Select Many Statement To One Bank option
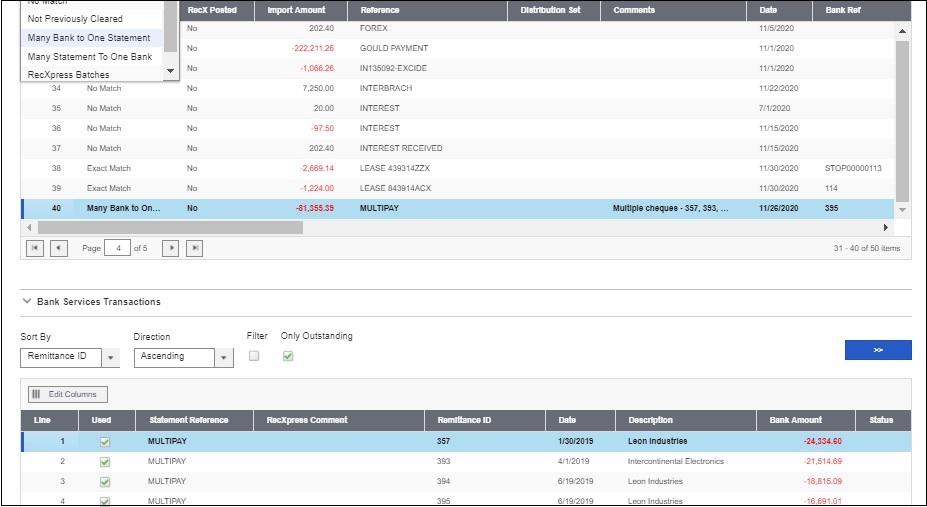This screenshot has width=927, height=507. click(x=89, y=57)
